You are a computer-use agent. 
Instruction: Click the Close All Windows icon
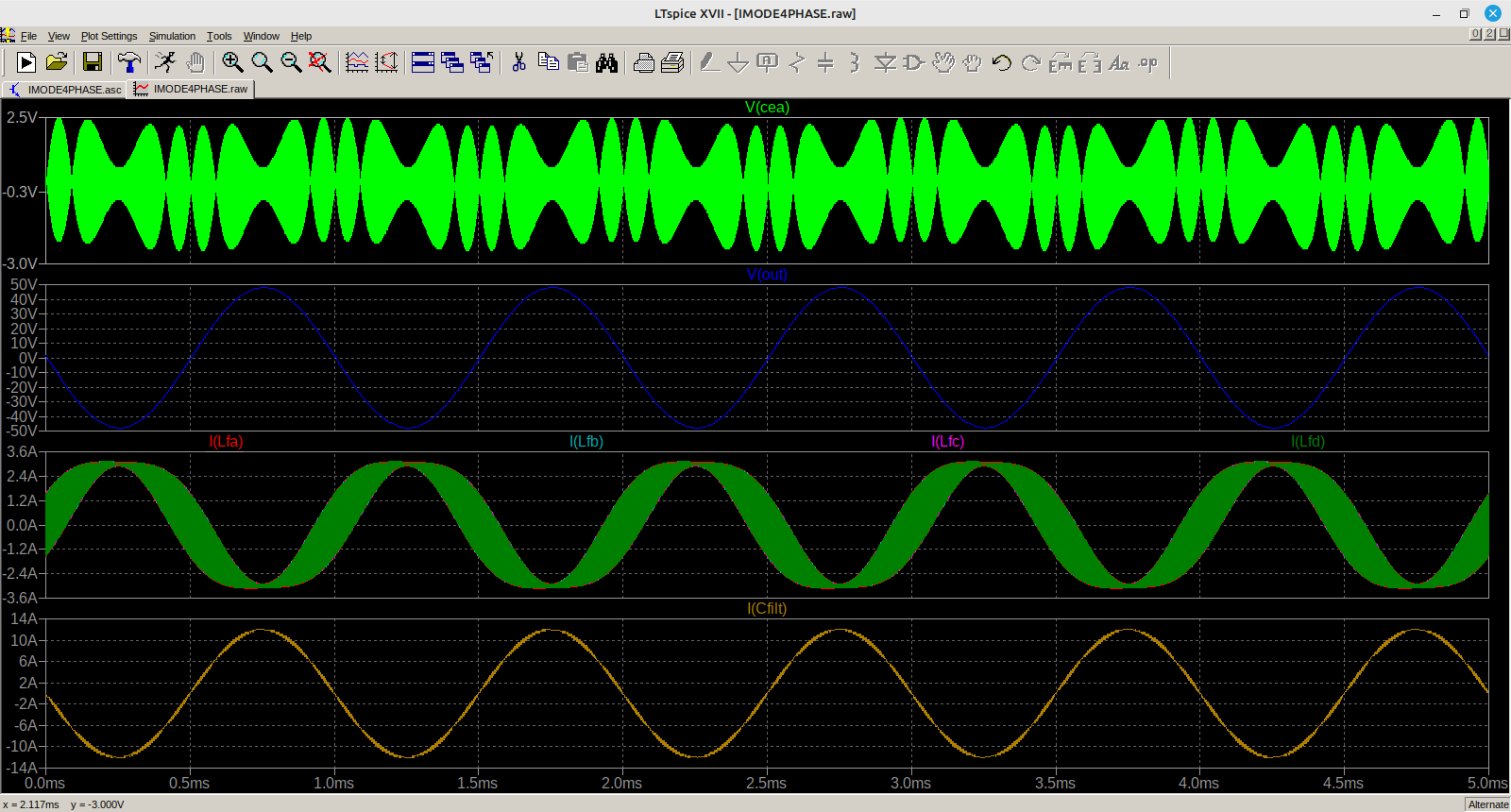[x=482, y=62]
